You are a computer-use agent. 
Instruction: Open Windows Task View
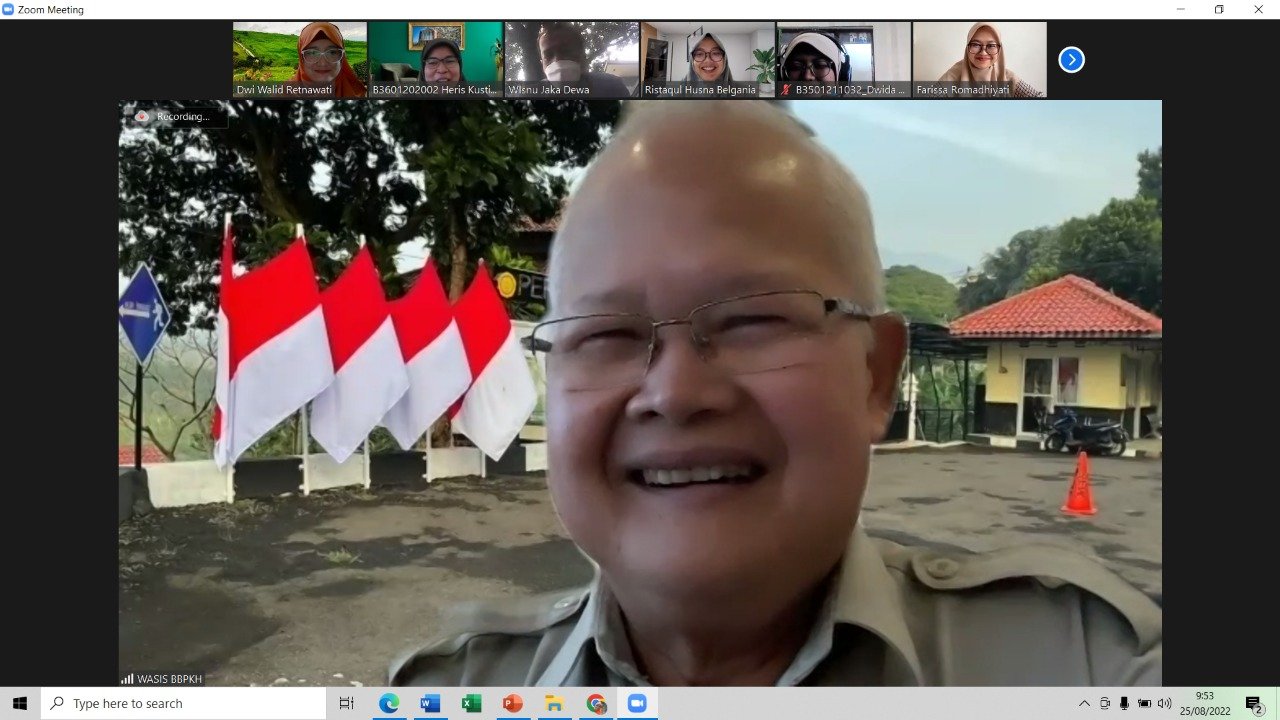click(x=346, y=703)
